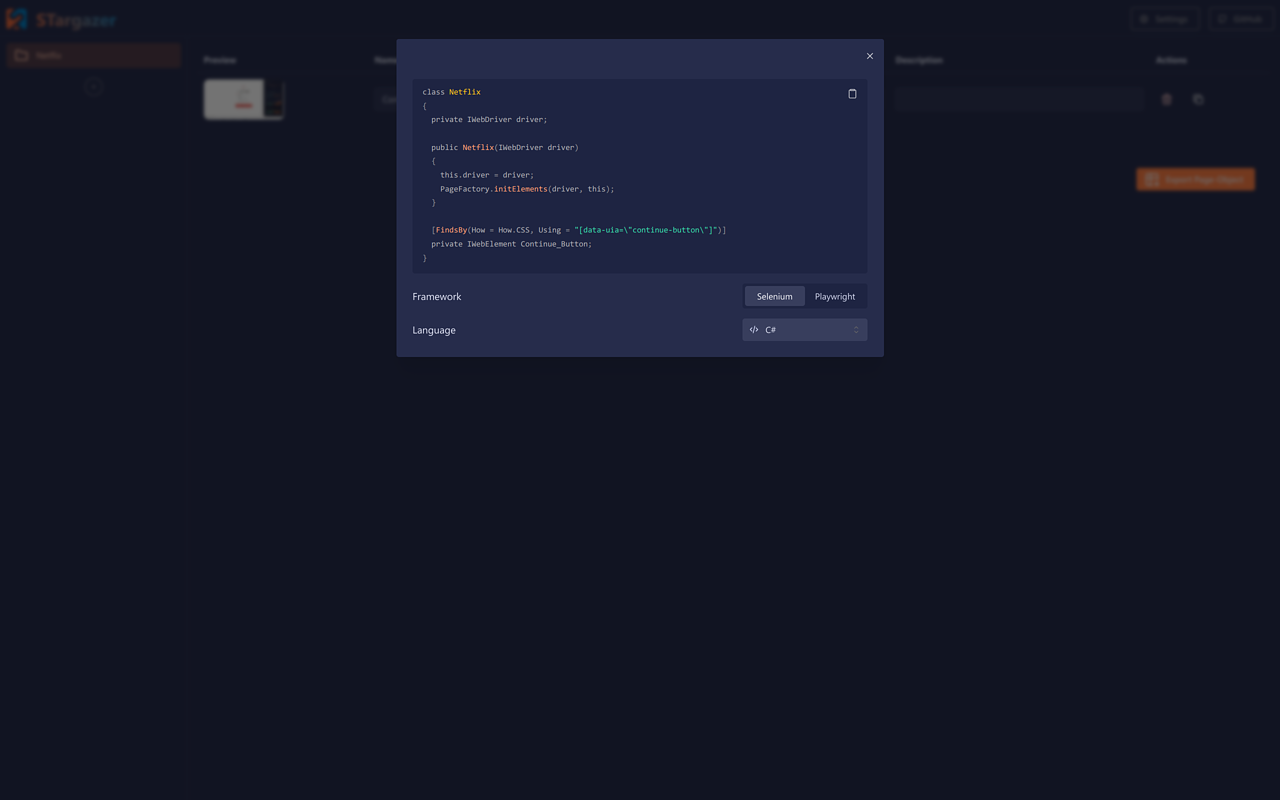The image size is (1280, 800).
Task: Click the "private IWebDriver driver;" line
Action: tap(490, 120)
